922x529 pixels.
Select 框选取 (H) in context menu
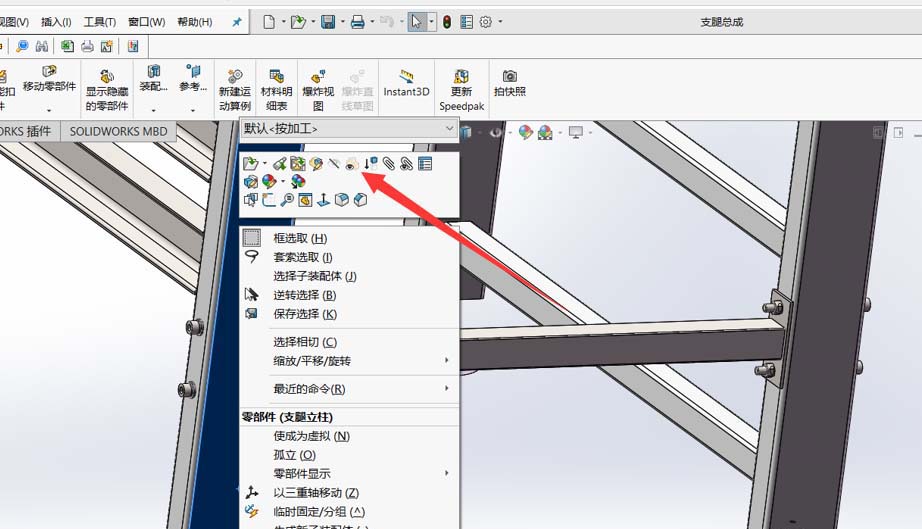click(x=349, y=238)
